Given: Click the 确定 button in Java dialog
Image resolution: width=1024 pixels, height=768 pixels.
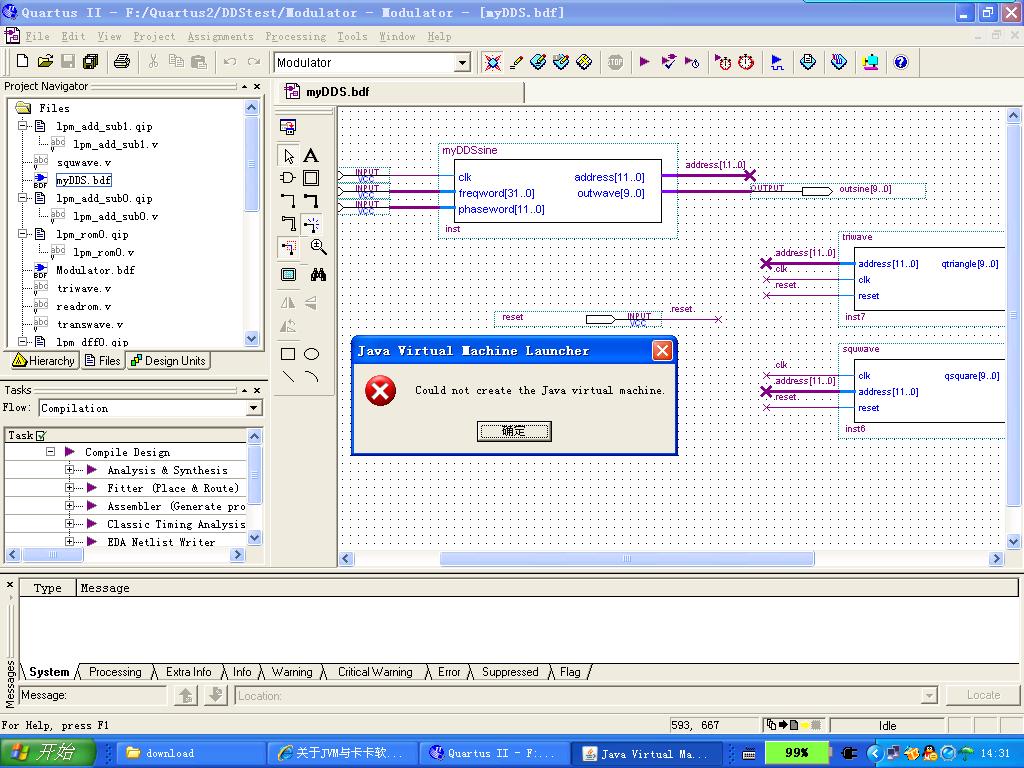Looking at the screenshot, I should coord(514,431).
